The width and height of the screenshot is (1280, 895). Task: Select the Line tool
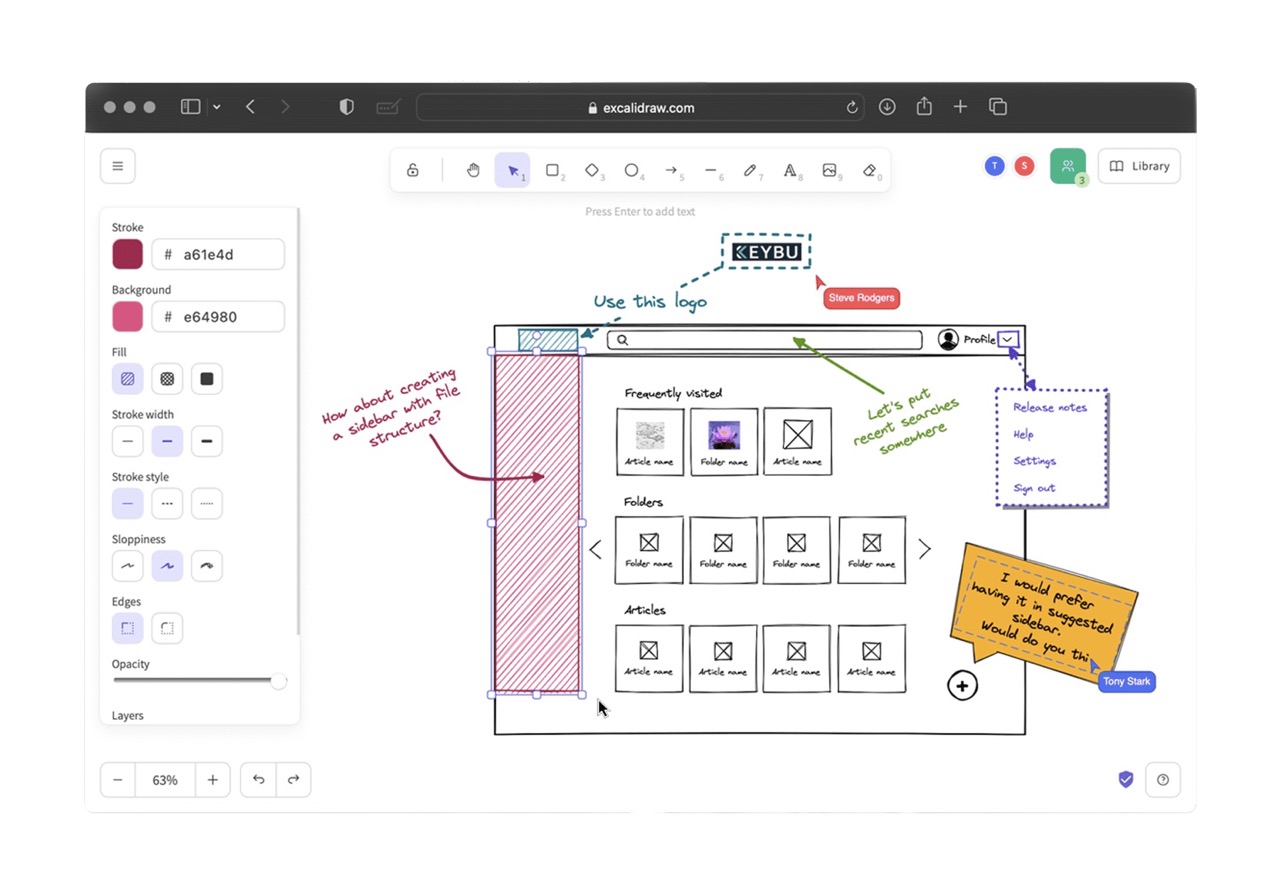pyautogui.click(x=710, y=170)
